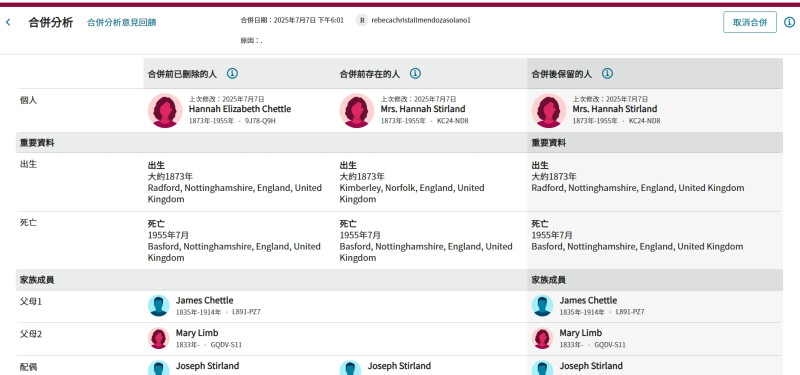Click Joseph Stirland avatar in 合併前存在的人 column
This screenshot has height=375, width=800.
pos(351,368)
